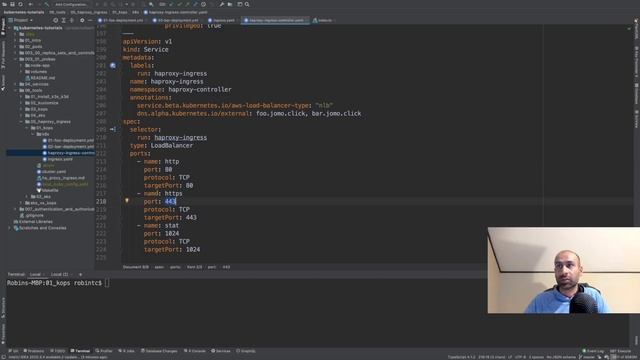Add a new terminal session tab
Screen dimensions: 640x360
coord(80,274)
